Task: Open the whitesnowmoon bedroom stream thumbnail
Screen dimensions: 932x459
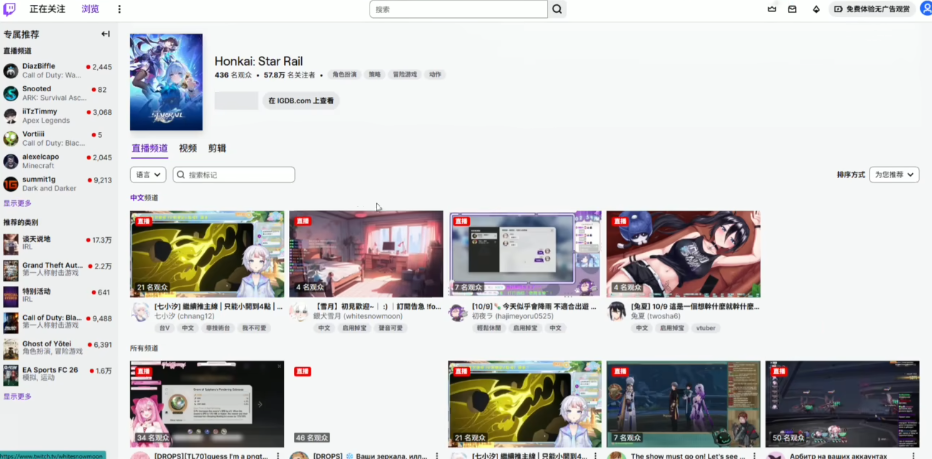Action: click(x=365, y=254)
